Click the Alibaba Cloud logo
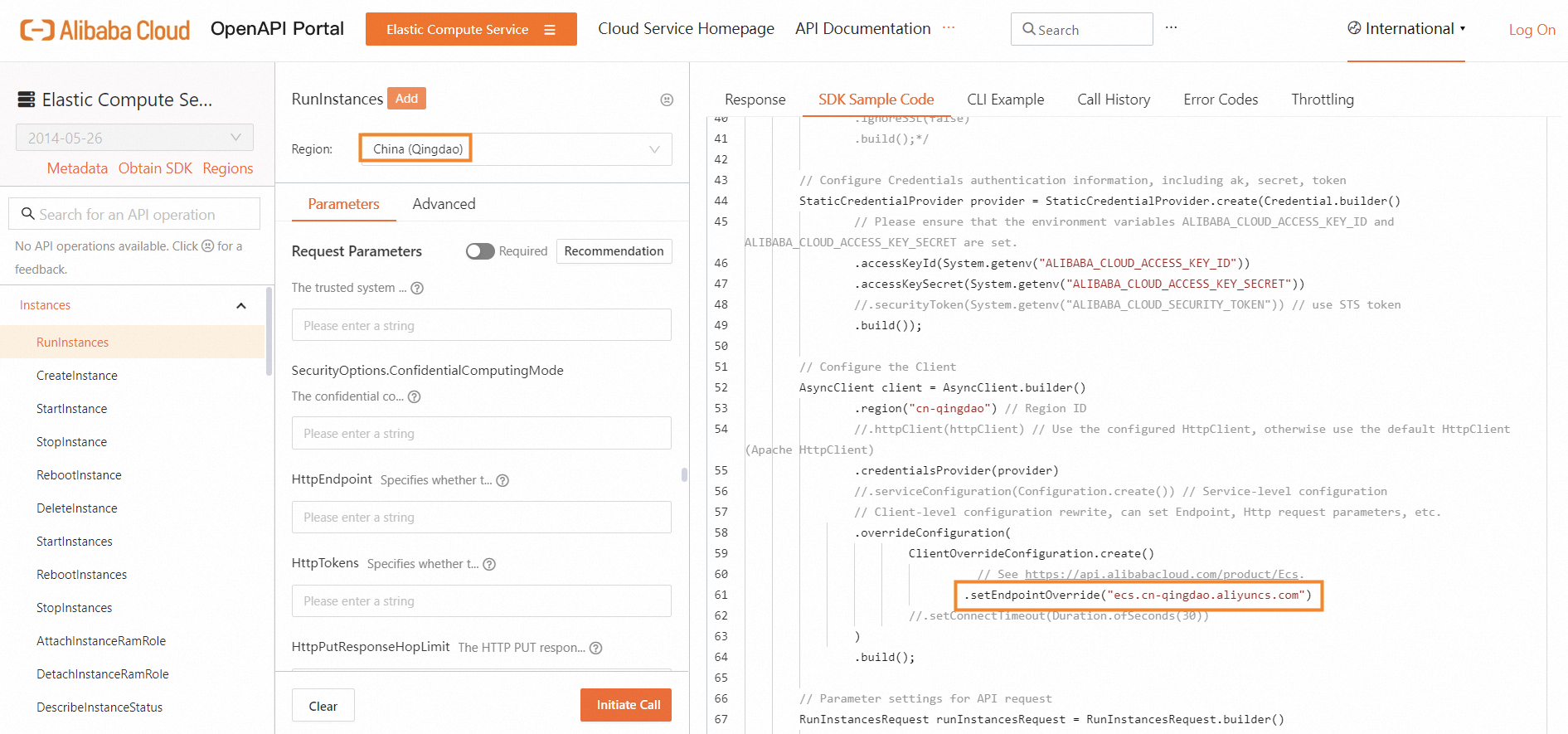This screenshot has width=1568, height=734. tap(104, 30)
